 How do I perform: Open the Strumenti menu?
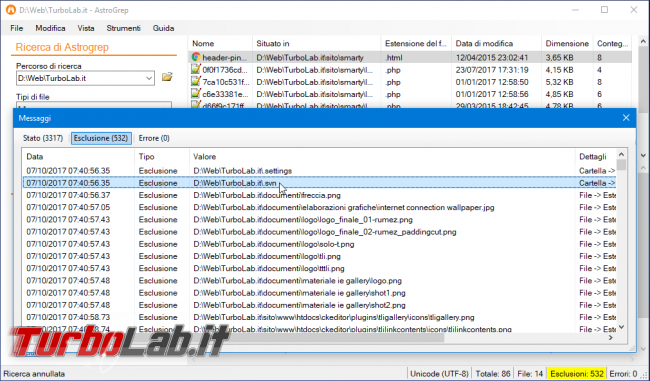click(124, 28)
